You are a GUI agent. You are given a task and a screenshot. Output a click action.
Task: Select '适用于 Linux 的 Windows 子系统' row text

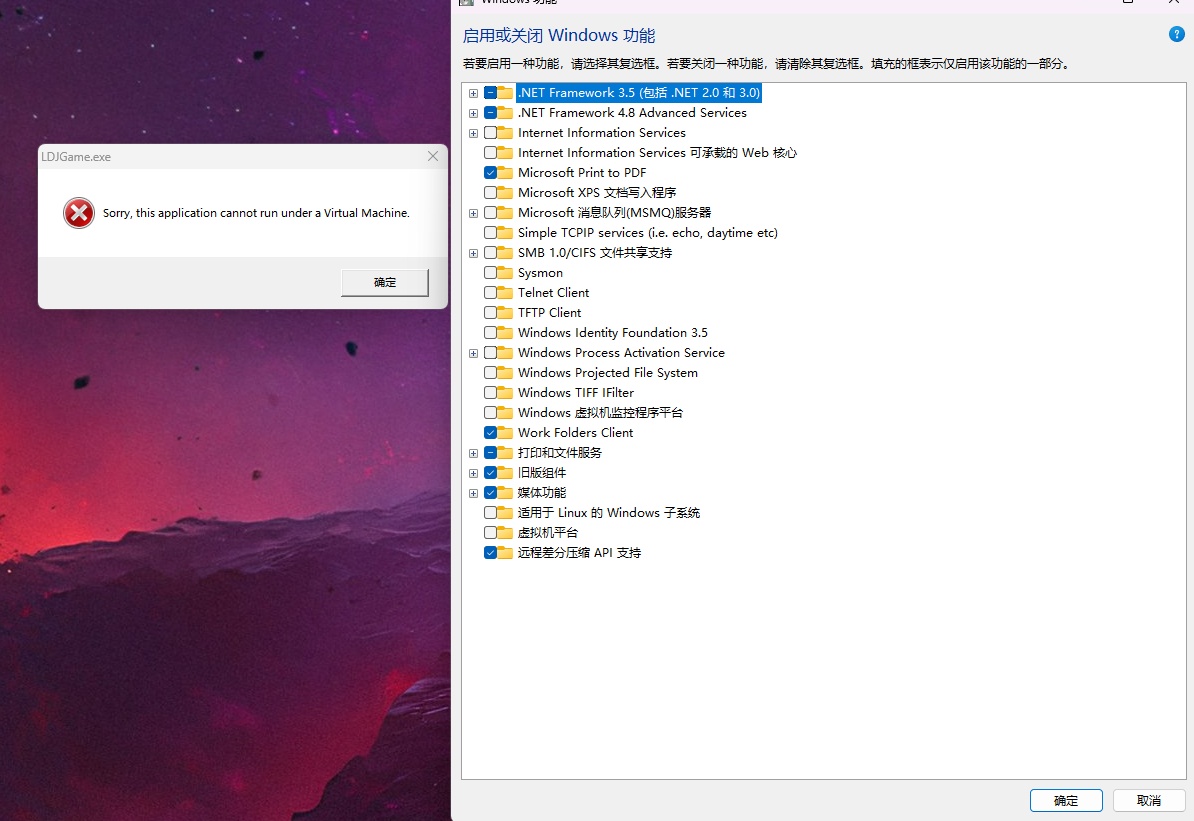pyautogui.click(x=608, y=513)
